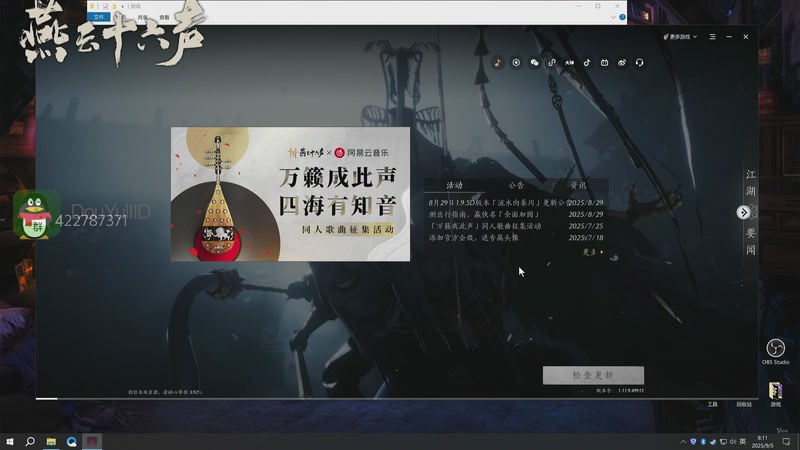800x450 pixels.
Task: Open the WeChat icon in launcher
Action: pyautogui.click(x=534, y=63)
